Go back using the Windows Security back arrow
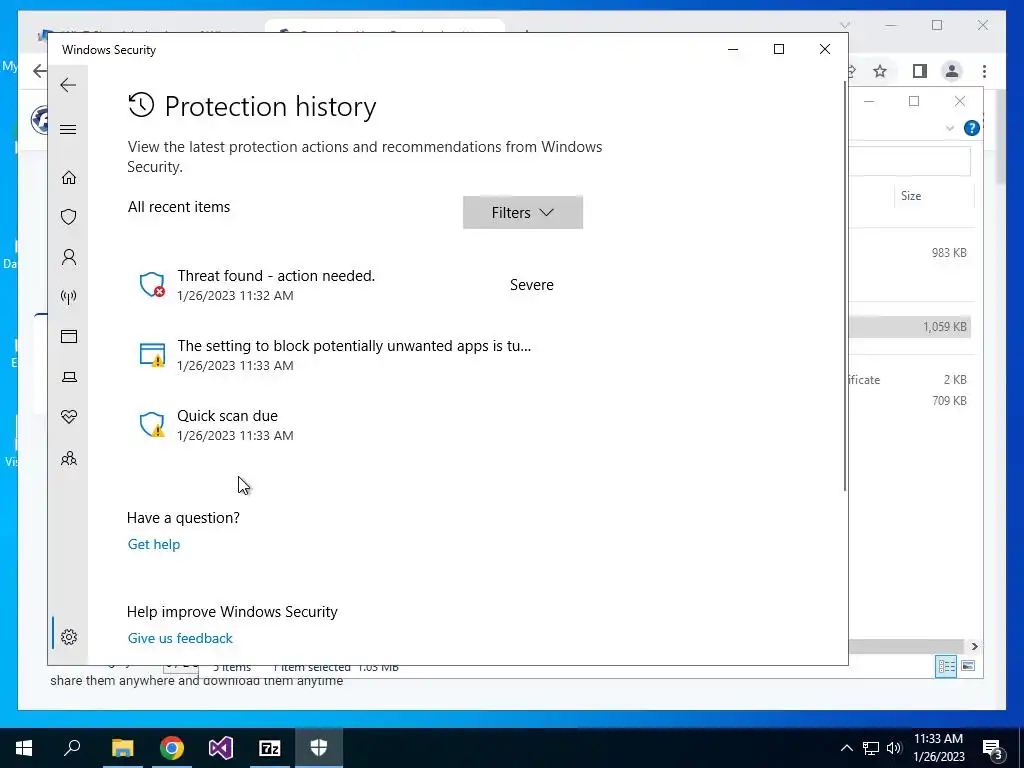The image size is (1024, 768). tap(68, 85)
